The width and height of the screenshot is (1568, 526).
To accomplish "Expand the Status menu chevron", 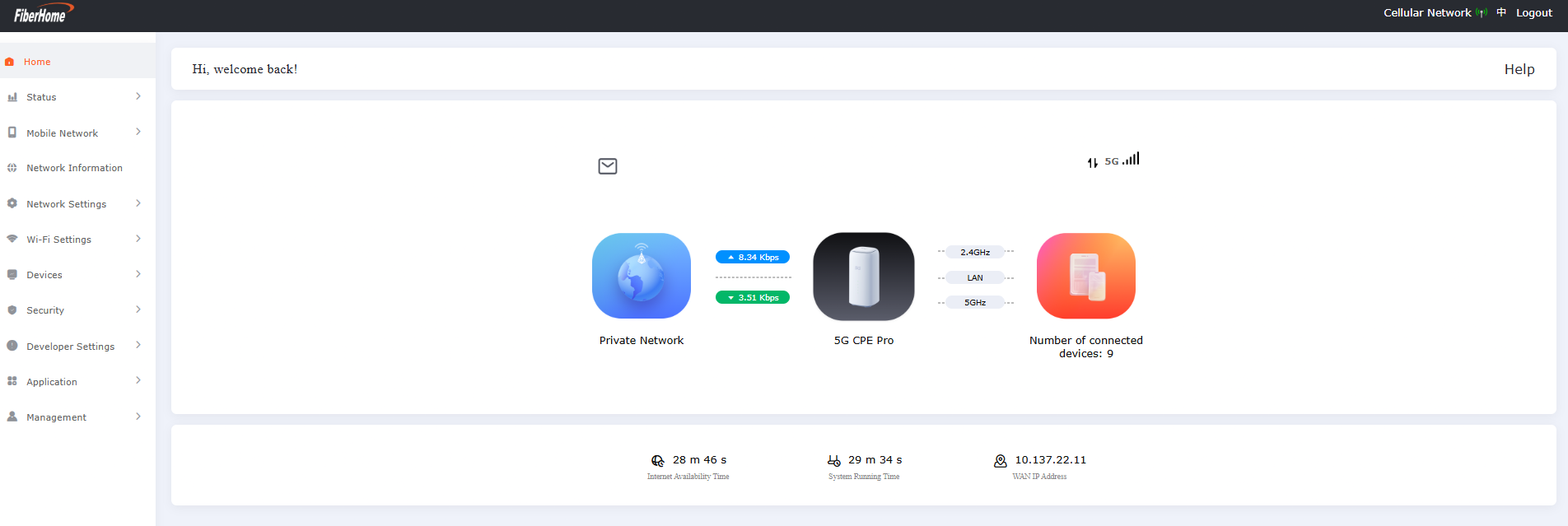I will pos(138,96).
